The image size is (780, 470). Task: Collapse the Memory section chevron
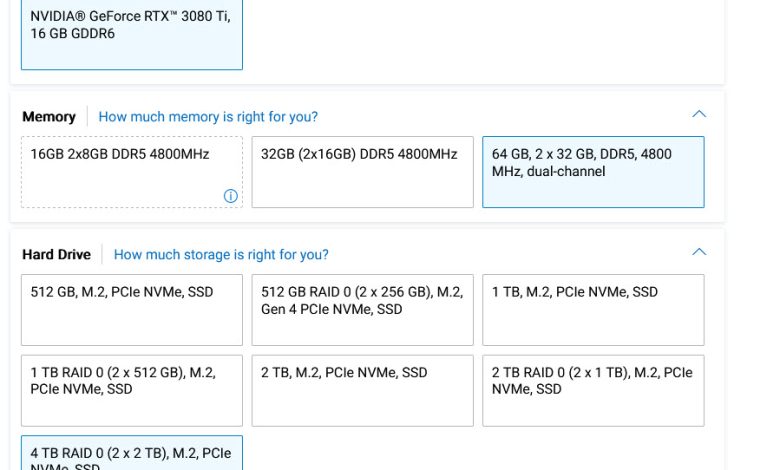click(x=699, y=114)
